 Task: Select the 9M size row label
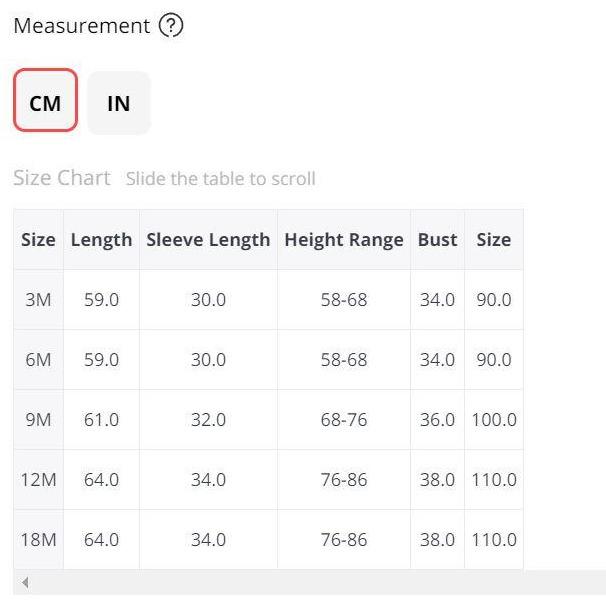[x=38, y=420]
